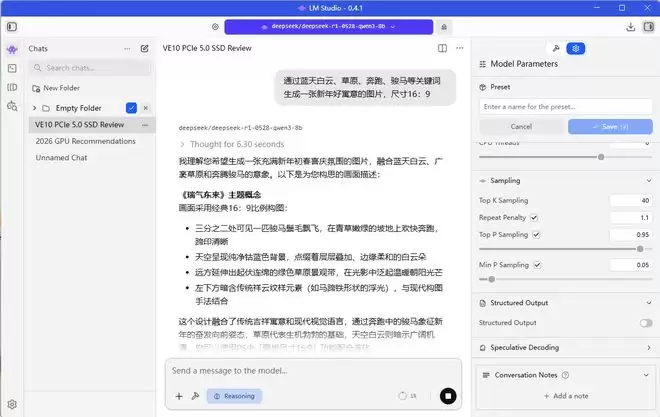This screenshot has width=660, height=417.
Task: Switch to the wrench tools tab
Action: point(555,48)
